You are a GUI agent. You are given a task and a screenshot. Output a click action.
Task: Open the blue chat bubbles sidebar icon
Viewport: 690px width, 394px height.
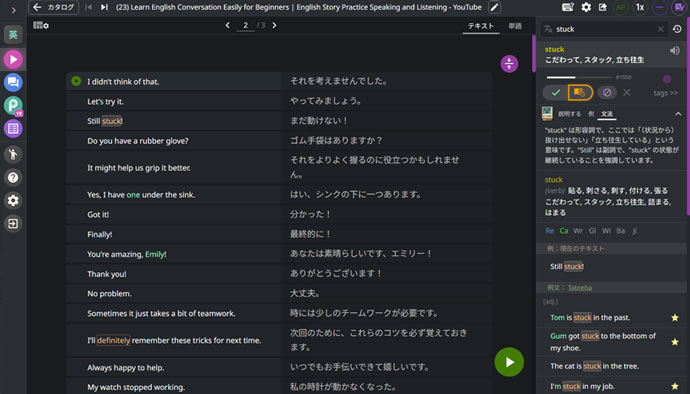pyautogui.click(x=13, y=82)
